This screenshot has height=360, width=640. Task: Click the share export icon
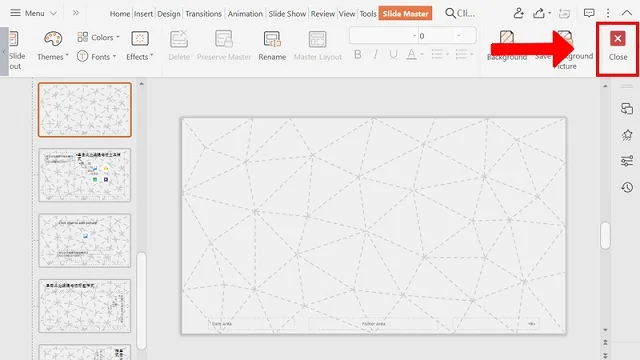click(x=539, y=13)
